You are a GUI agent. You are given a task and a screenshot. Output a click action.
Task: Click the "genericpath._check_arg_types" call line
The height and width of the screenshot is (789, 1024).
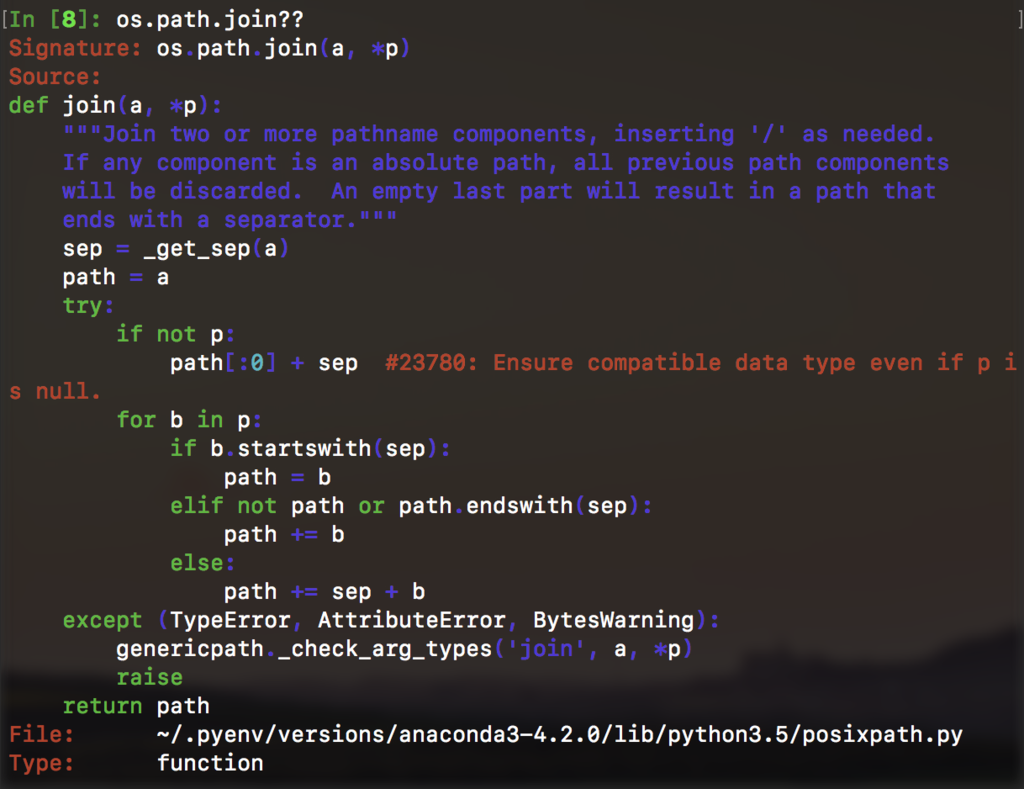pos(404,649)
